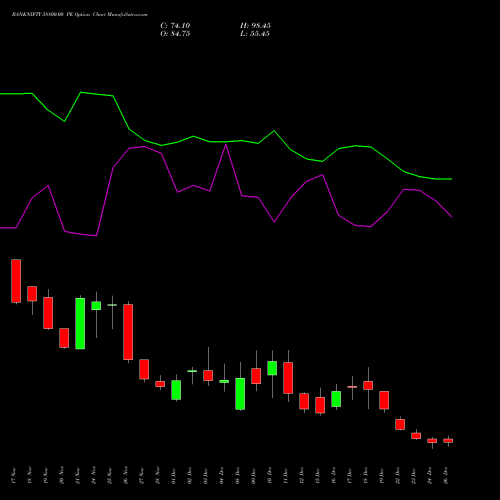Select the 21 Nov date label
500x500 pixels.
tap(78, 475)
